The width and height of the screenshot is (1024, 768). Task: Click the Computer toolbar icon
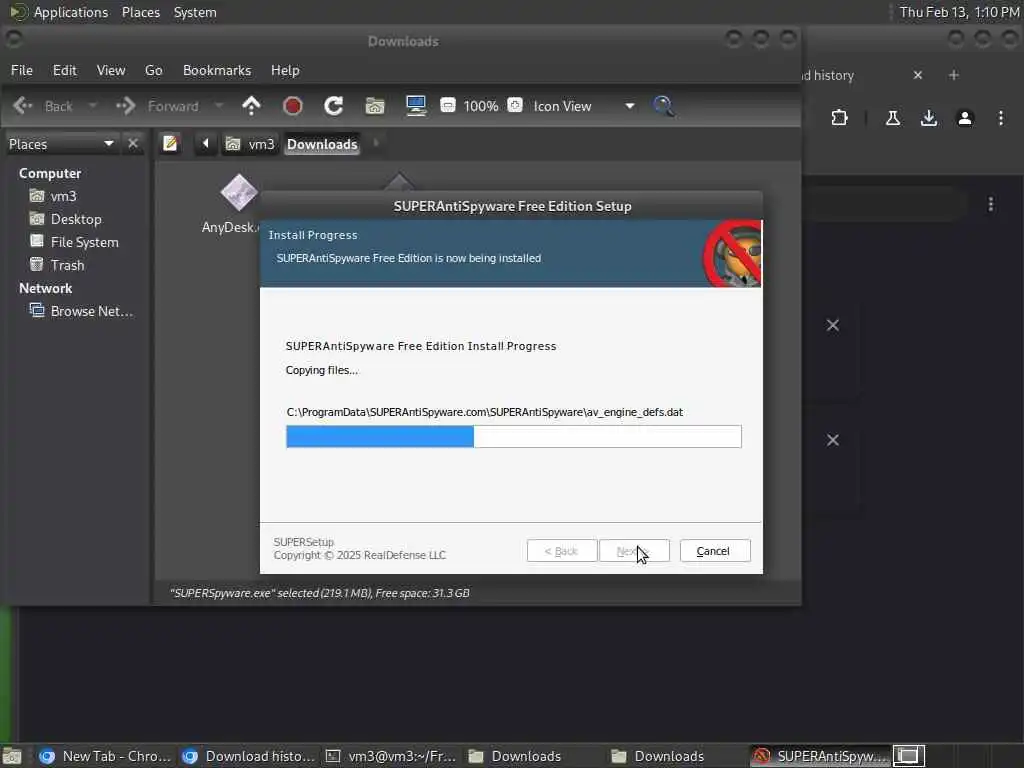(416, 106)
